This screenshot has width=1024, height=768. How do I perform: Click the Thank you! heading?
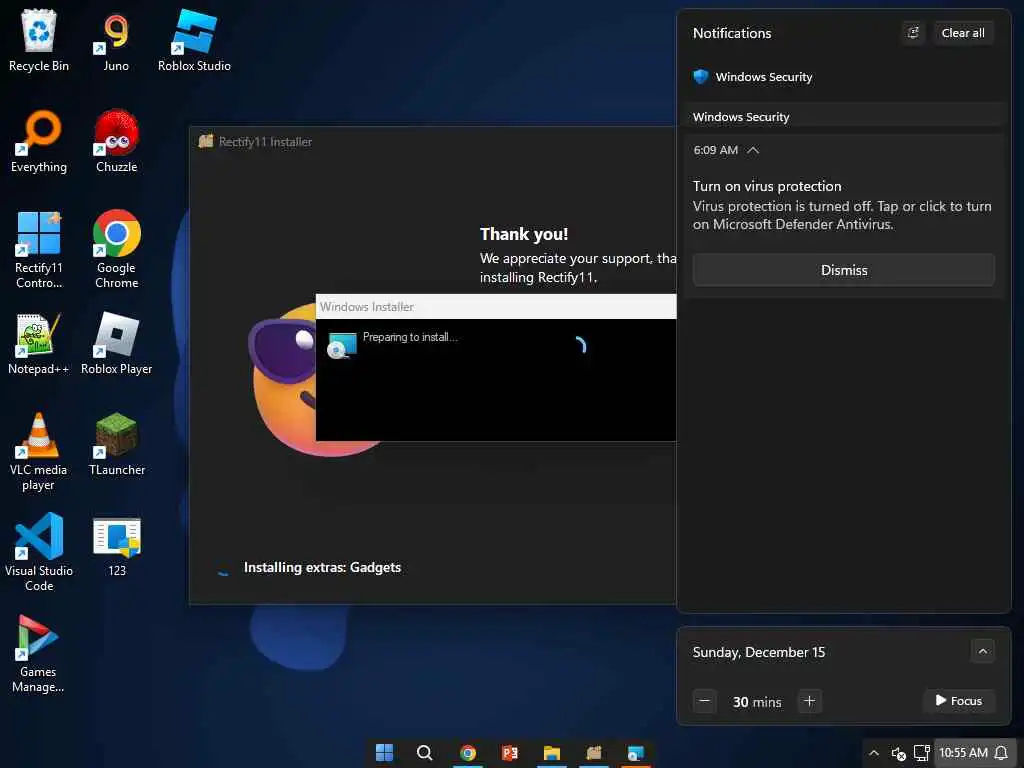[524, 234]
